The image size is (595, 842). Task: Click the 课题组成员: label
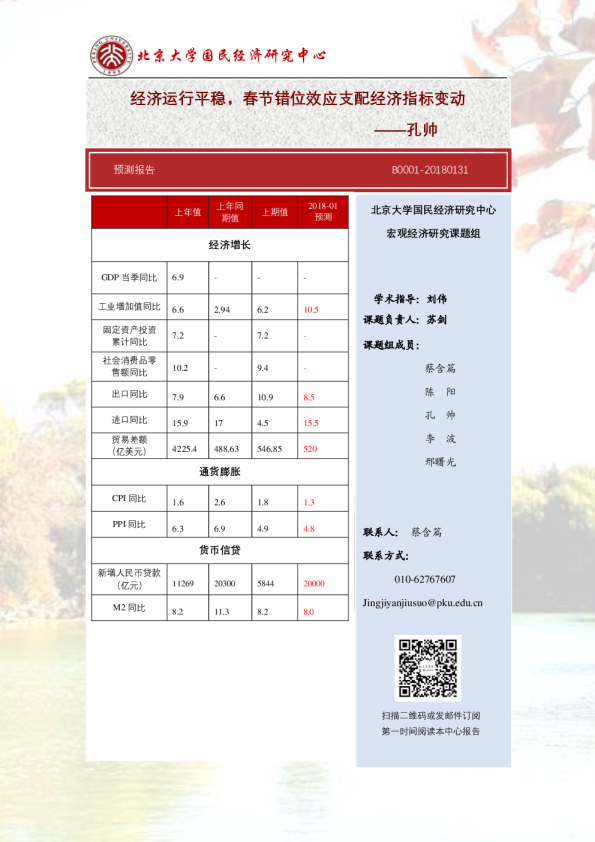[391, 345]
